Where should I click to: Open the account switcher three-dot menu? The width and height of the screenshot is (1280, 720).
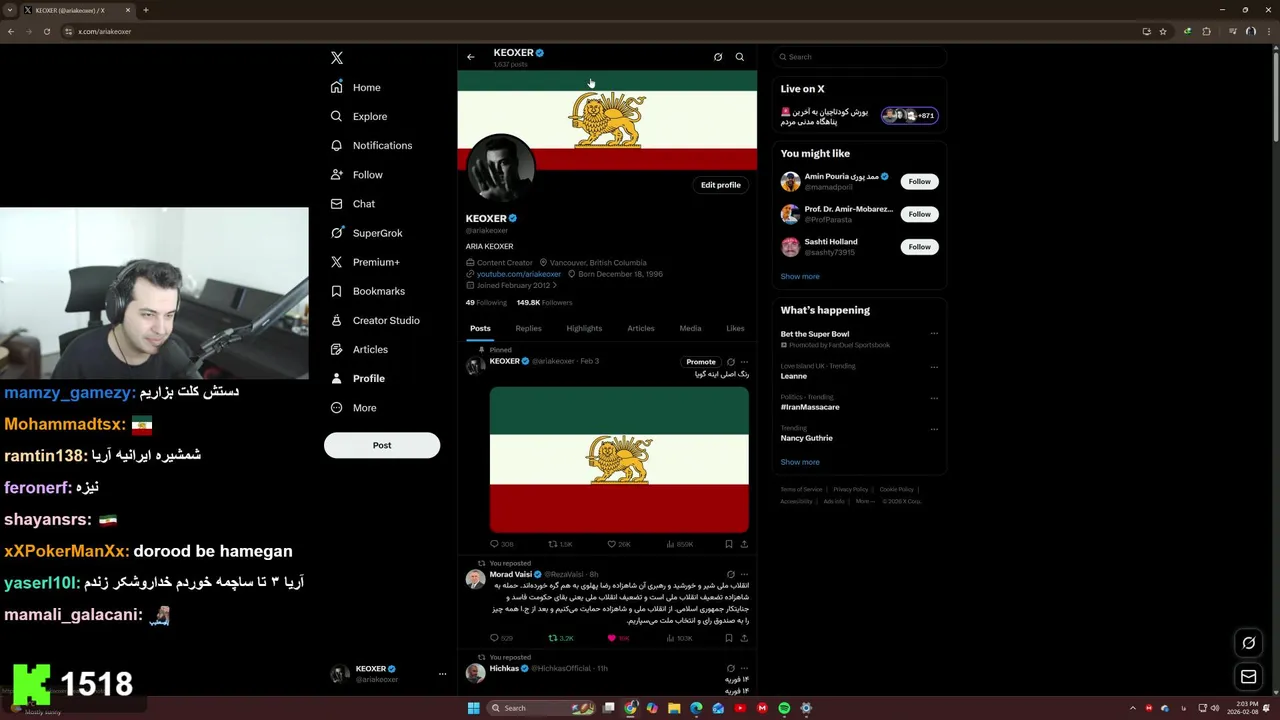point(442,674)
